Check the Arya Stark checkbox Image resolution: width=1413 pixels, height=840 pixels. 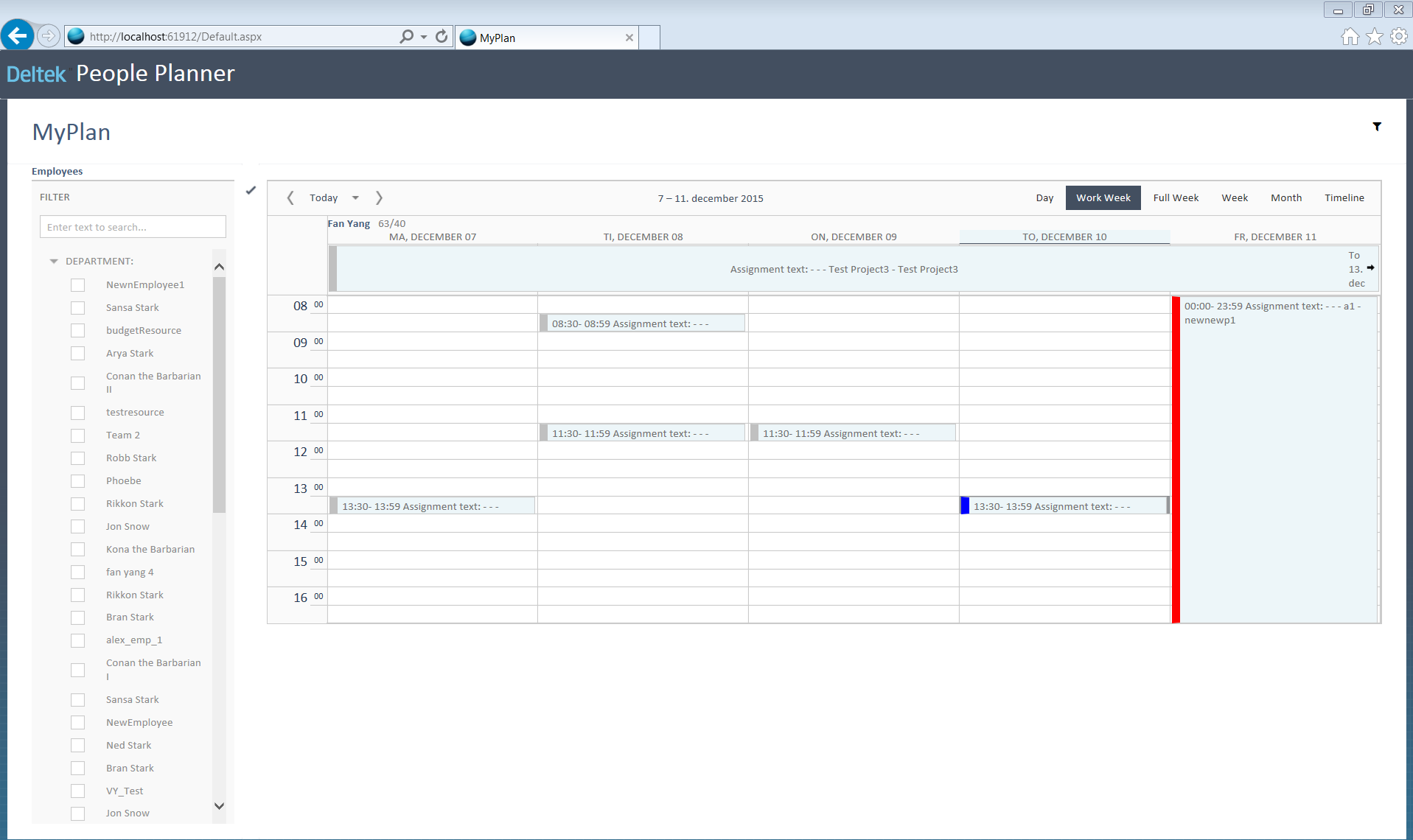77,354
